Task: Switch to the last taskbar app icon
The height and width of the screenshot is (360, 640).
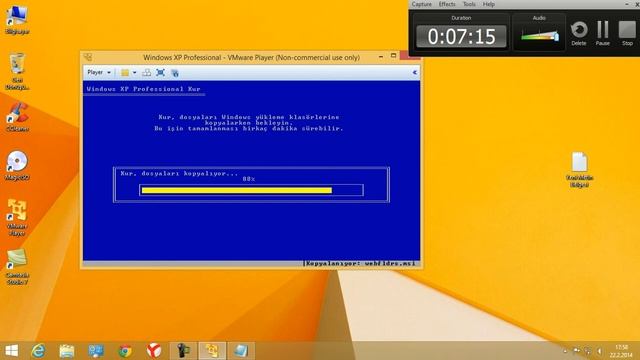Action: (241, 351)
